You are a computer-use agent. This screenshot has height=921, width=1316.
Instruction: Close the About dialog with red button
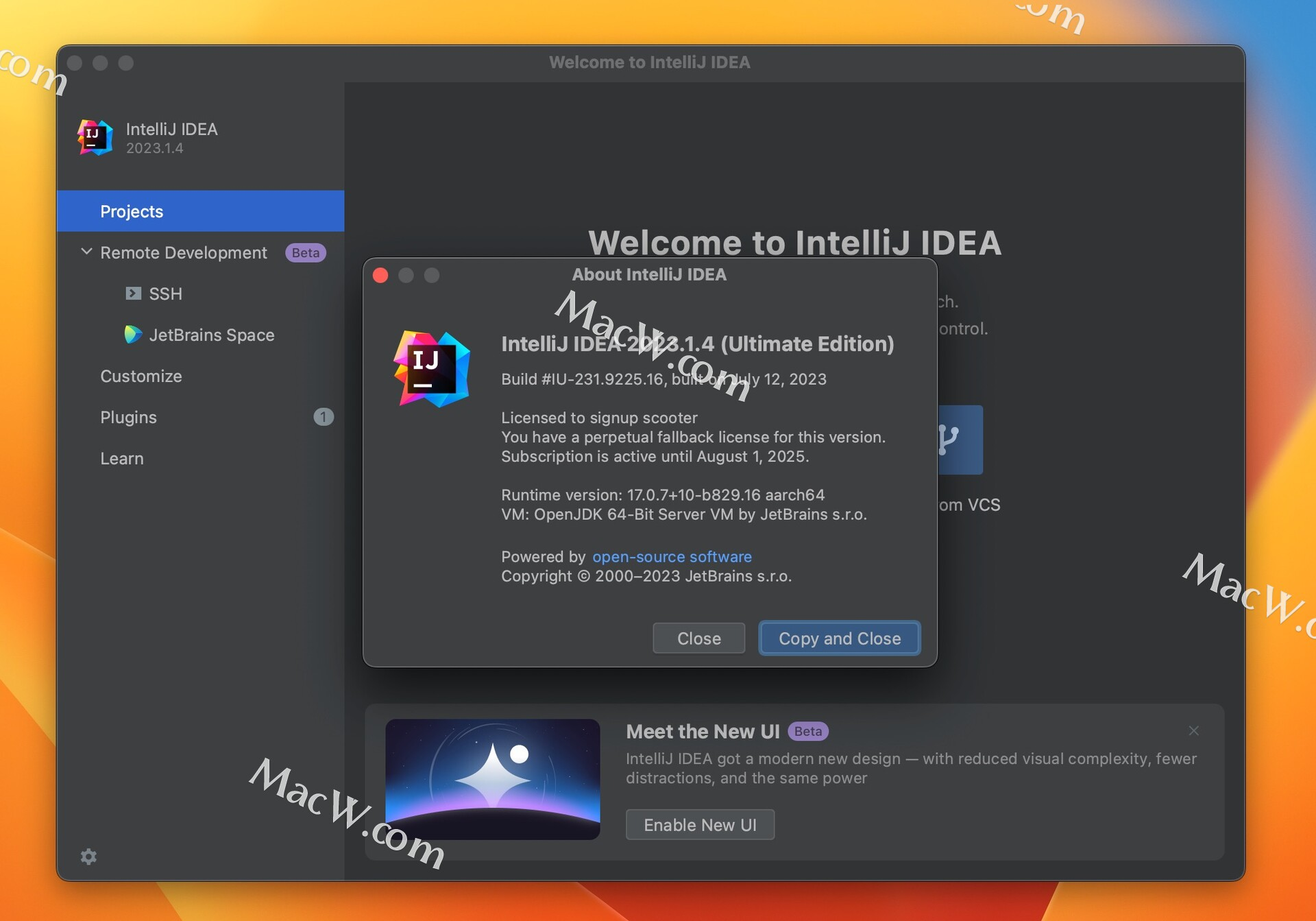(380, 275)
